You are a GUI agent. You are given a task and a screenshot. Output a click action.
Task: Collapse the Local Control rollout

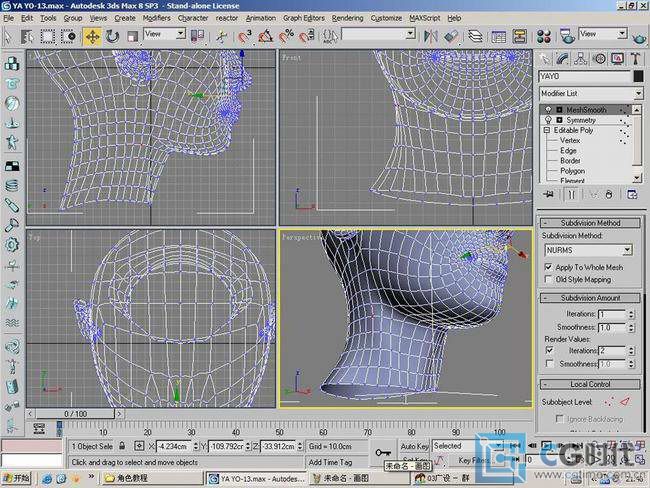590,384
